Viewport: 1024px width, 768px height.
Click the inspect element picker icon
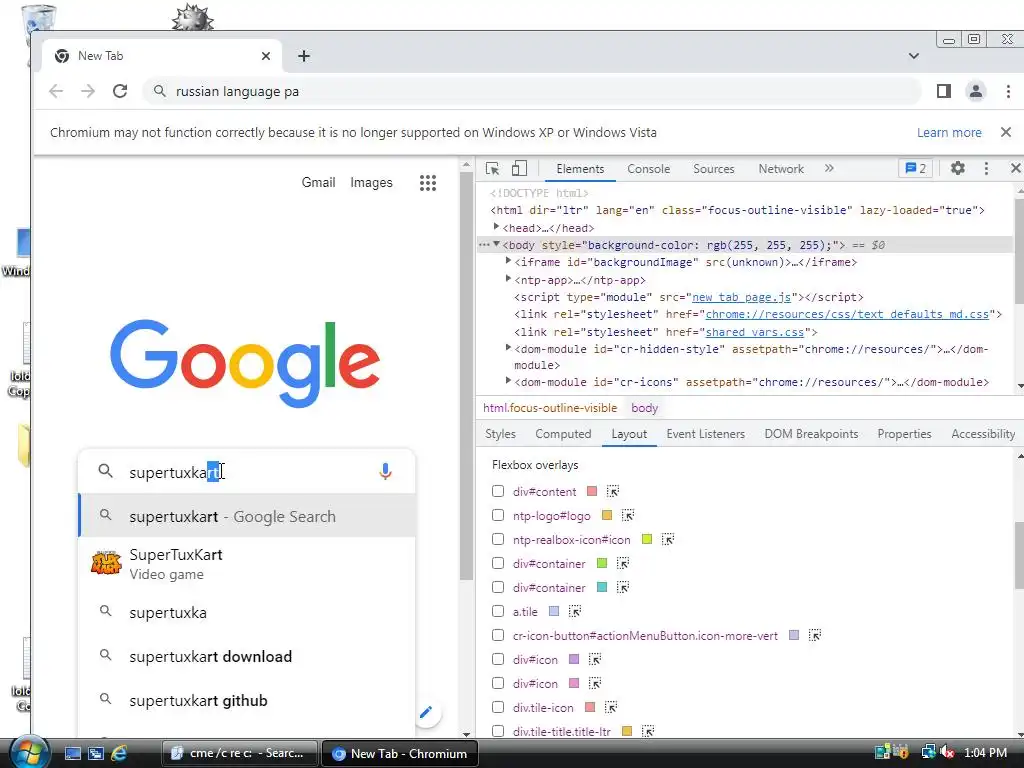pos(492,168)
